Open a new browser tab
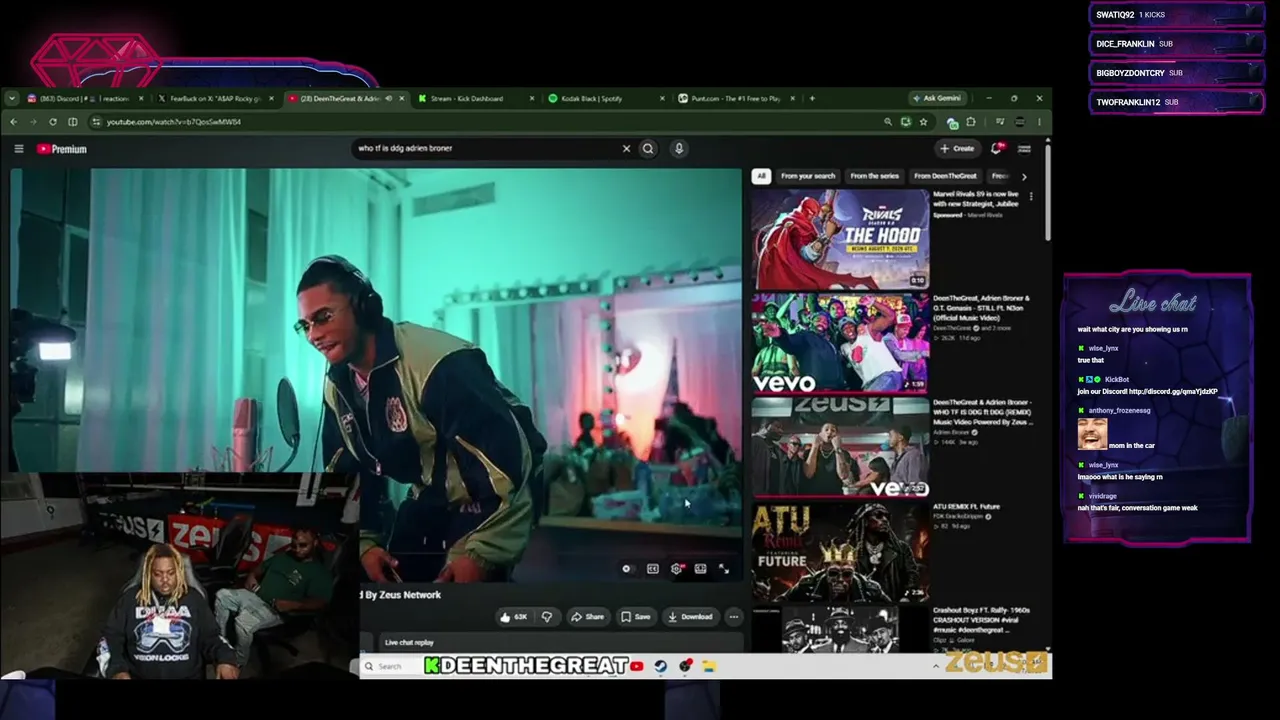 click(x=812, y=99)
